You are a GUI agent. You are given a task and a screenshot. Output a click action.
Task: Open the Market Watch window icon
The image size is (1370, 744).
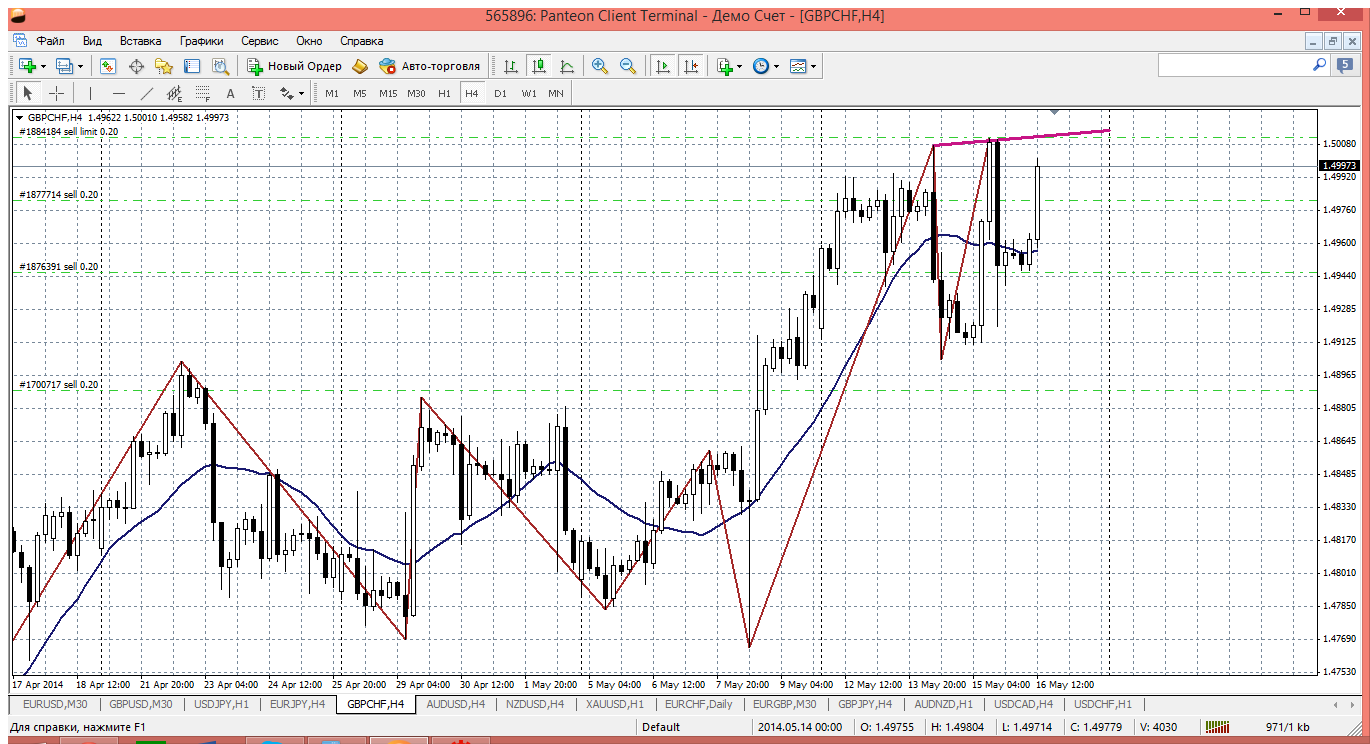point(108,66)
